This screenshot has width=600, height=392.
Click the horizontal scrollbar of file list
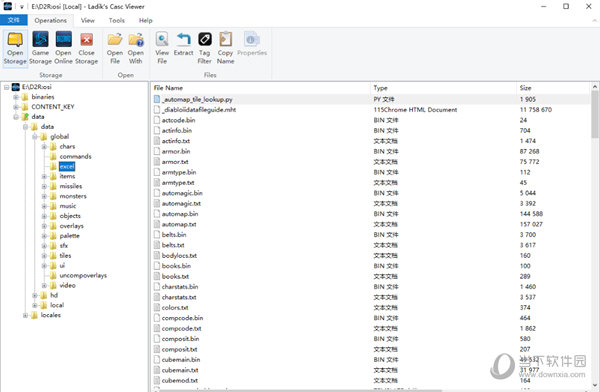pos(300,390)
